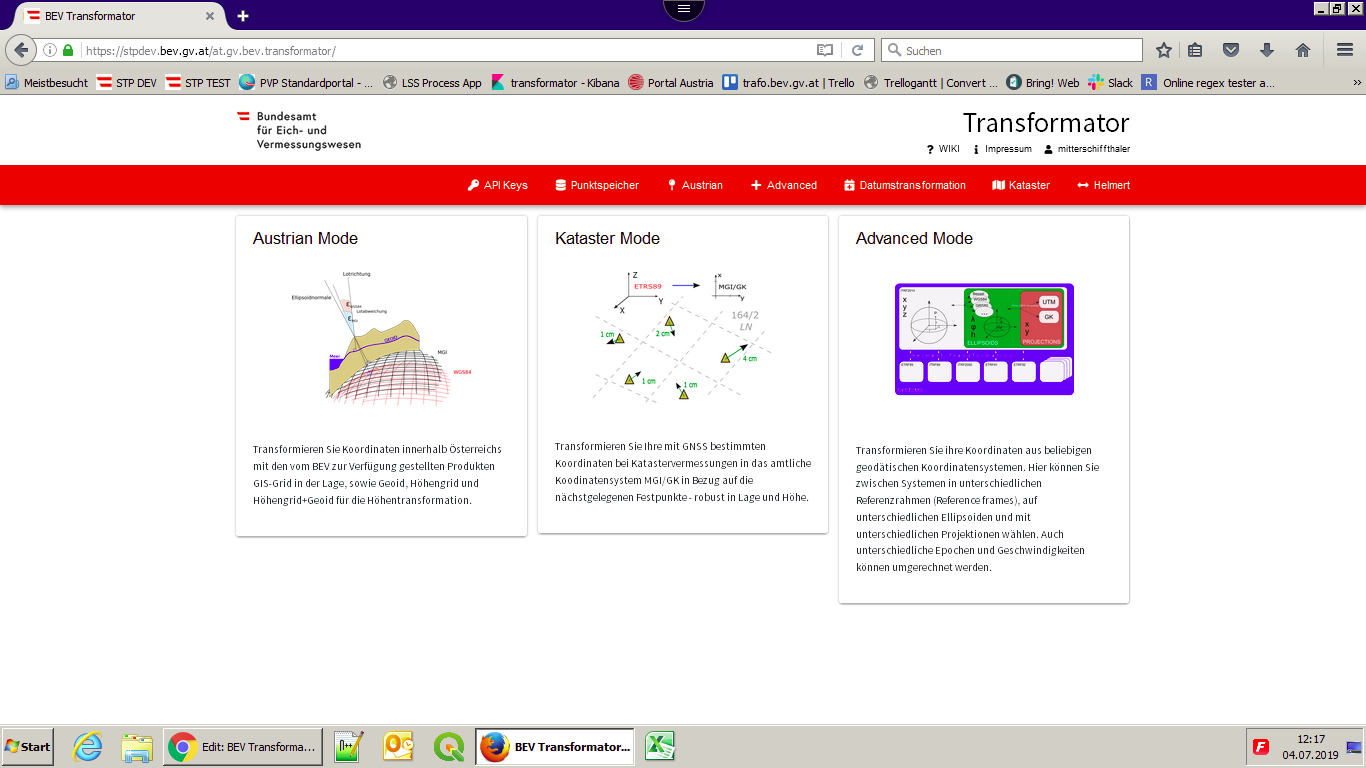Open the QGIS taskbar icon
Image resolution: width=1366 pixels, height=768 pixels.
click(448, 746)
